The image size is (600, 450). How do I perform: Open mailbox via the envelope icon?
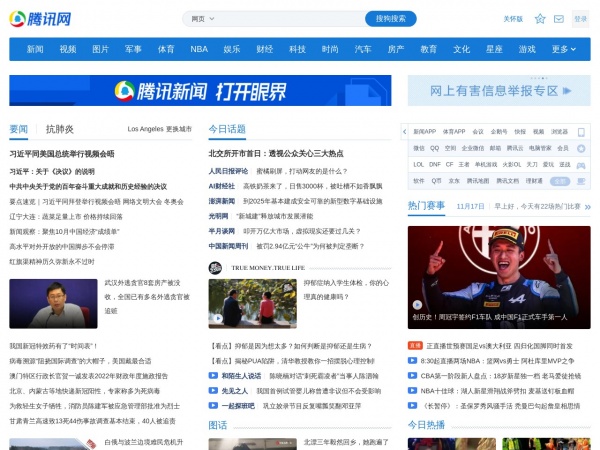coord(560,18)
